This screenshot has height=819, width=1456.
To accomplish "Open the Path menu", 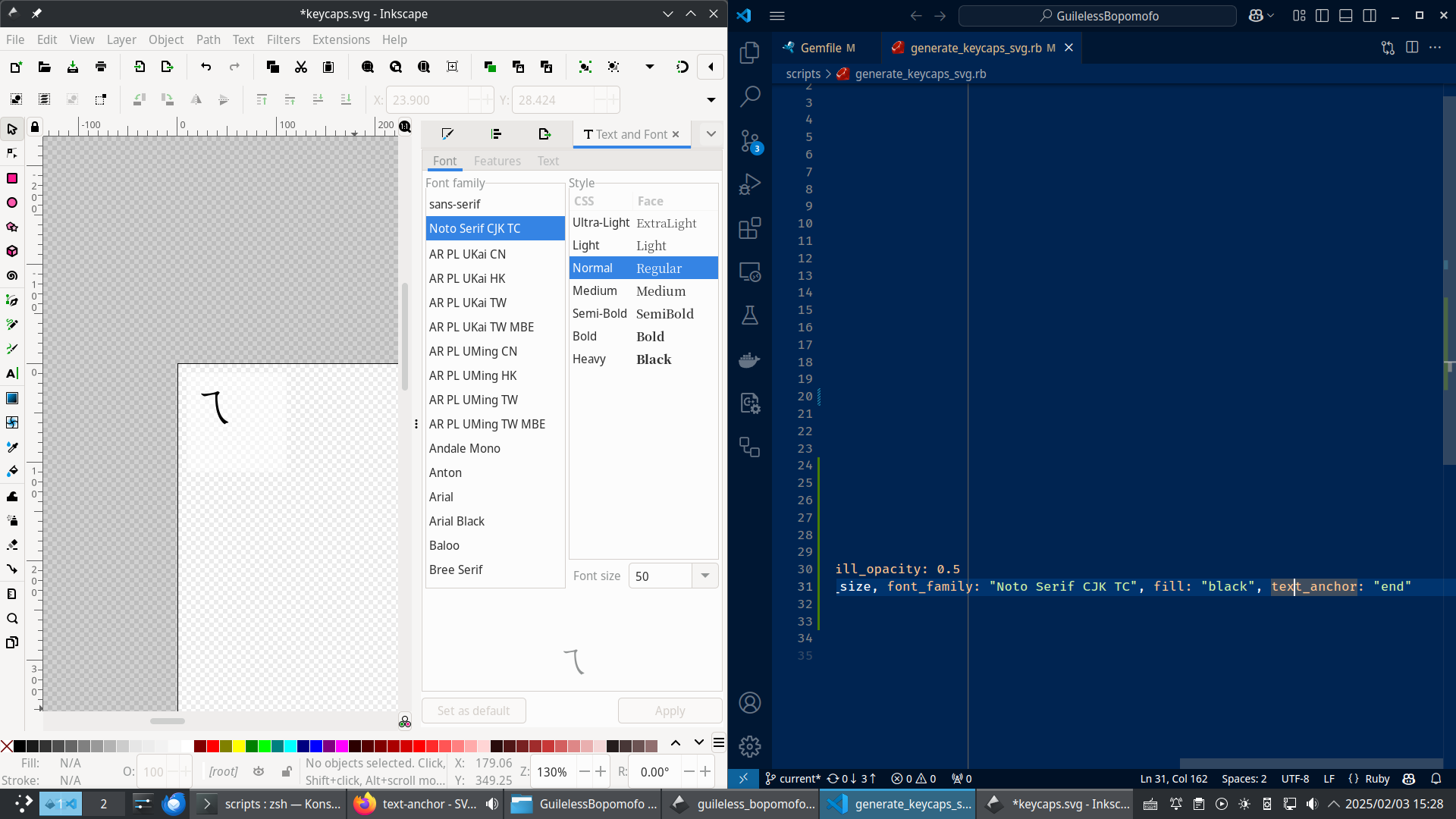I will pyautogui.click(x=208, y=39).
